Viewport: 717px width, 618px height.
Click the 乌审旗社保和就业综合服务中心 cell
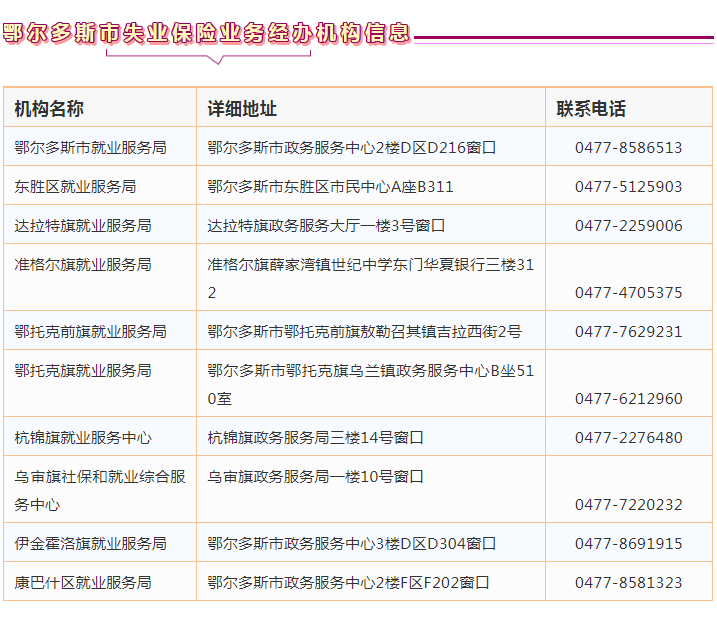(100, 490)
